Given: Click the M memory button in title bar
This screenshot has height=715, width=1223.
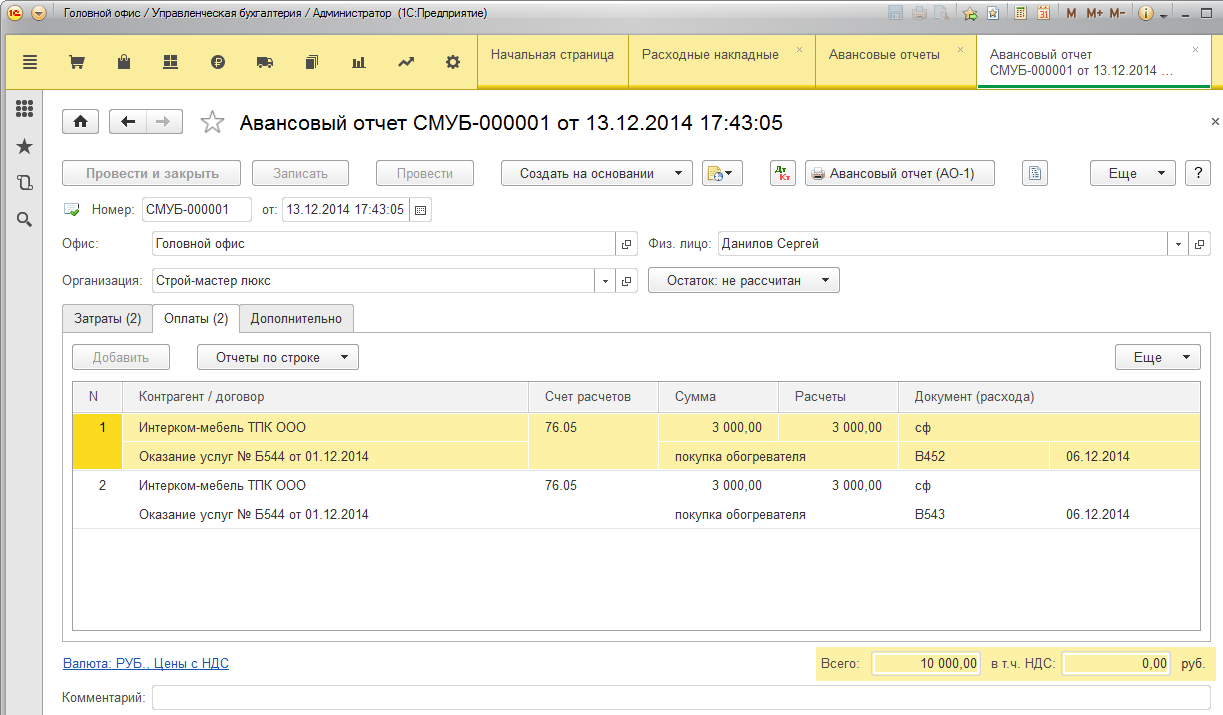Looking at the screenshot, I should [1072, 14].
